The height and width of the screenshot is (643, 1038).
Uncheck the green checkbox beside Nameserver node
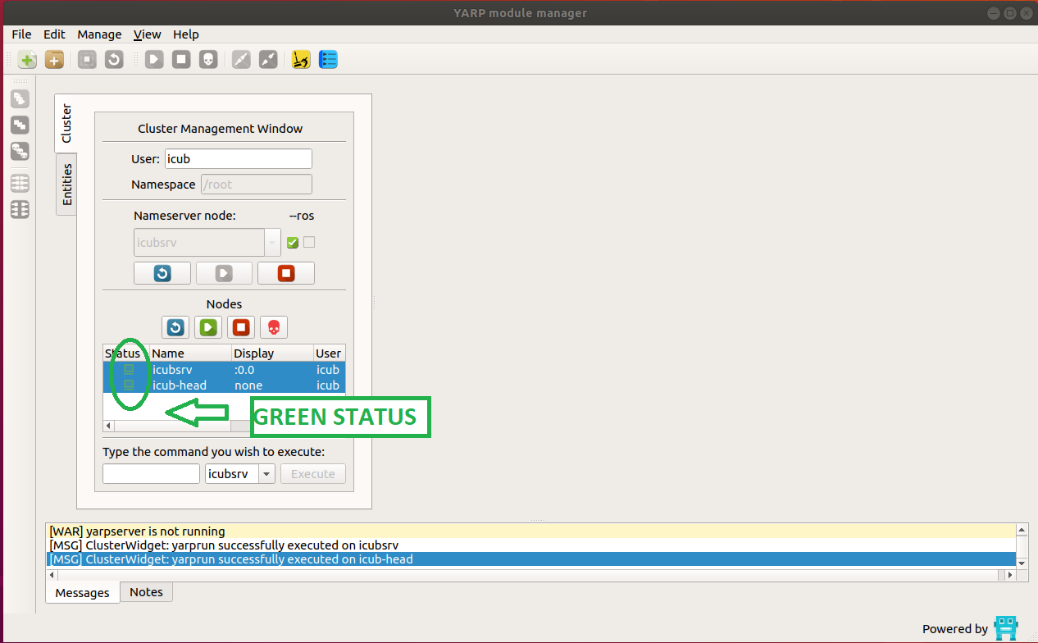pyautogui.click(x=293, y=242)
